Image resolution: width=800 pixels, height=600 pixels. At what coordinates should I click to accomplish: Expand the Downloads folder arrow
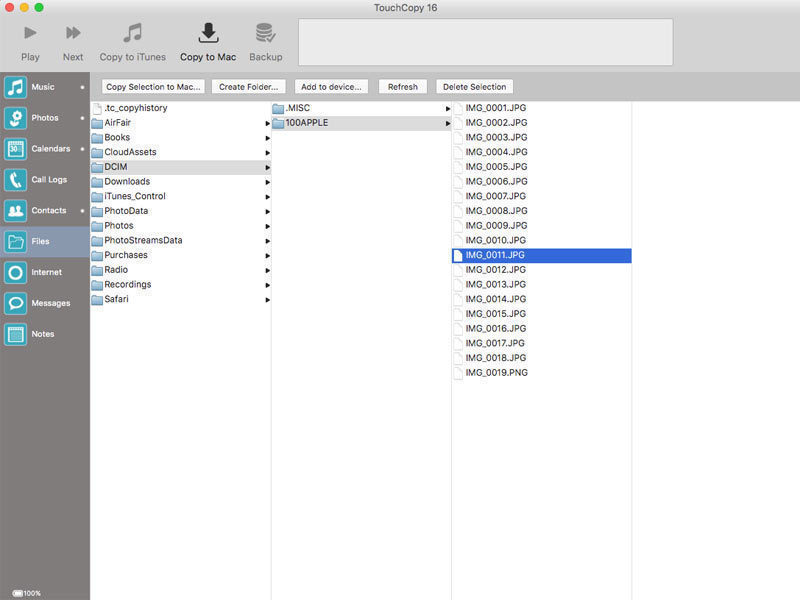[x=267, y=182]
